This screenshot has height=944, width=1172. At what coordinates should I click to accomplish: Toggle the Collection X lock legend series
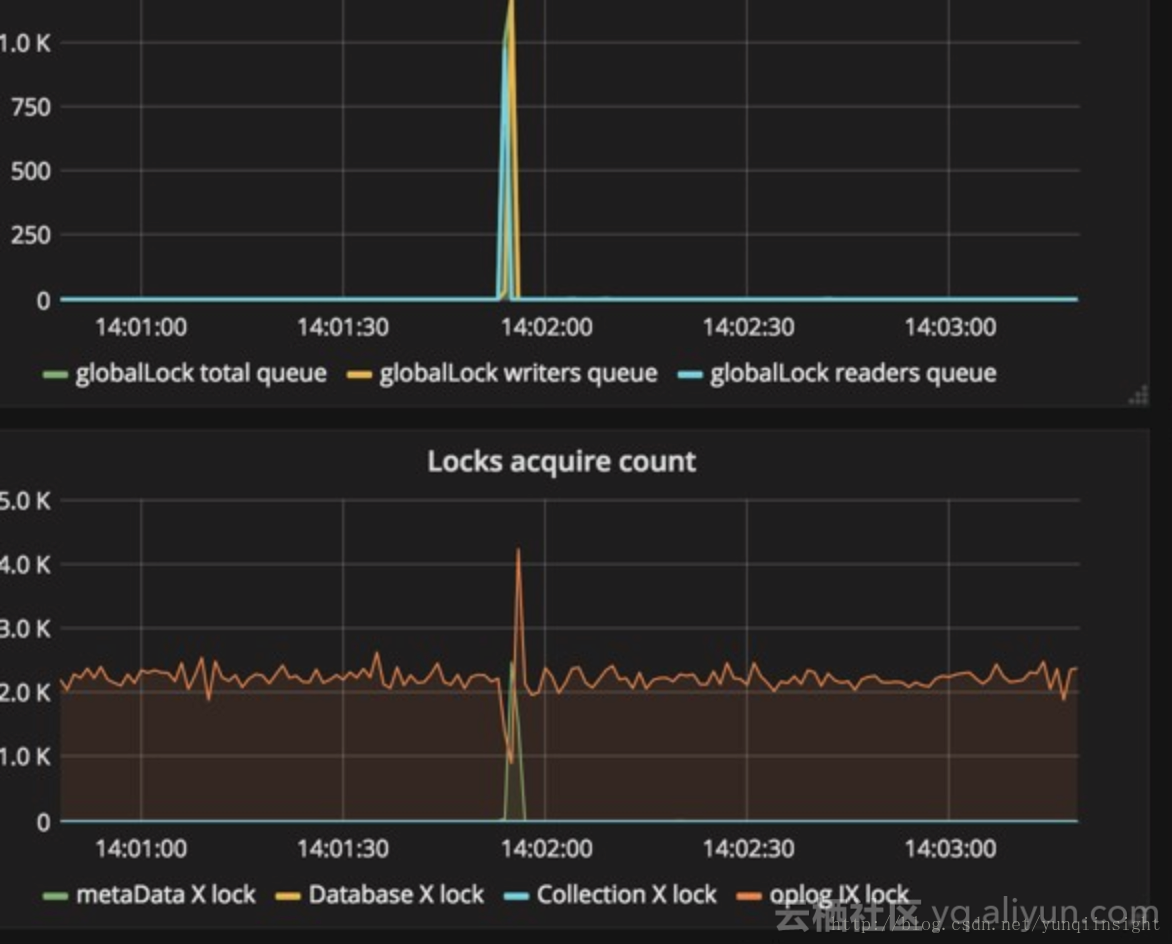click(626, 895)
